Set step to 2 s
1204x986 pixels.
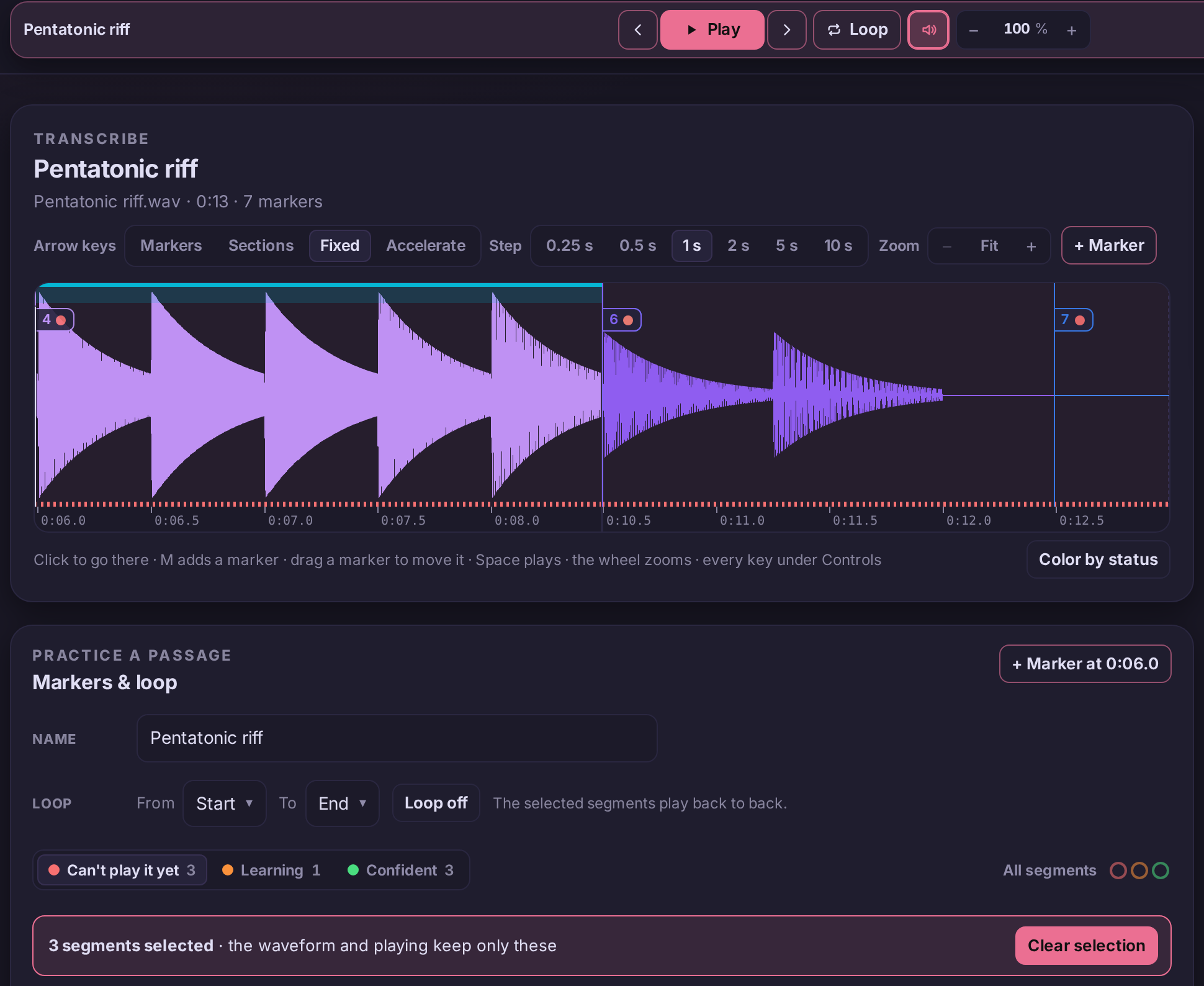[x=738, y=246]
